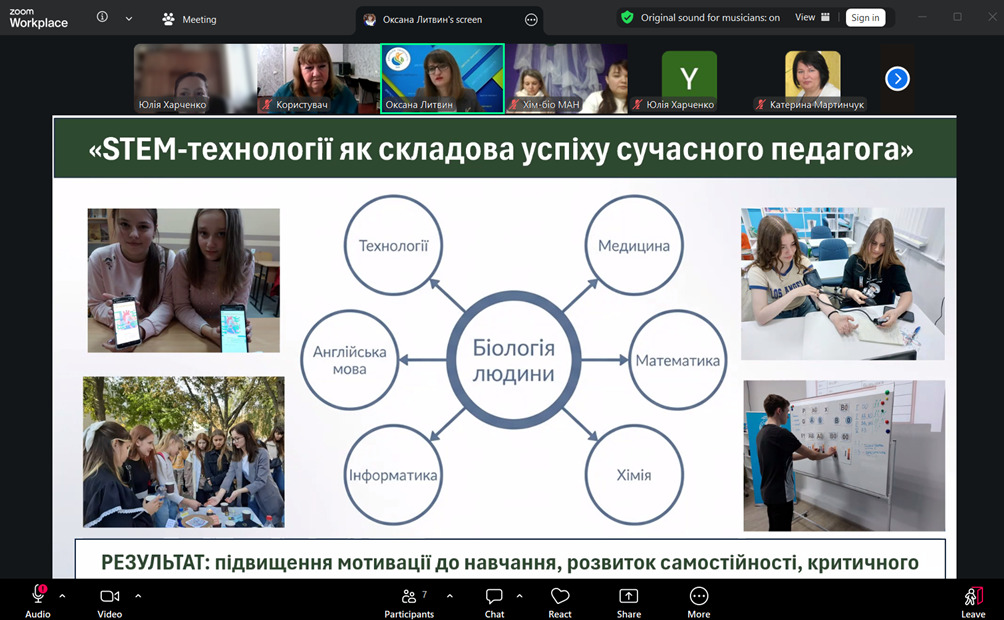Click the Sign in button
The image size is (1004, 620).
coord(865,18)
